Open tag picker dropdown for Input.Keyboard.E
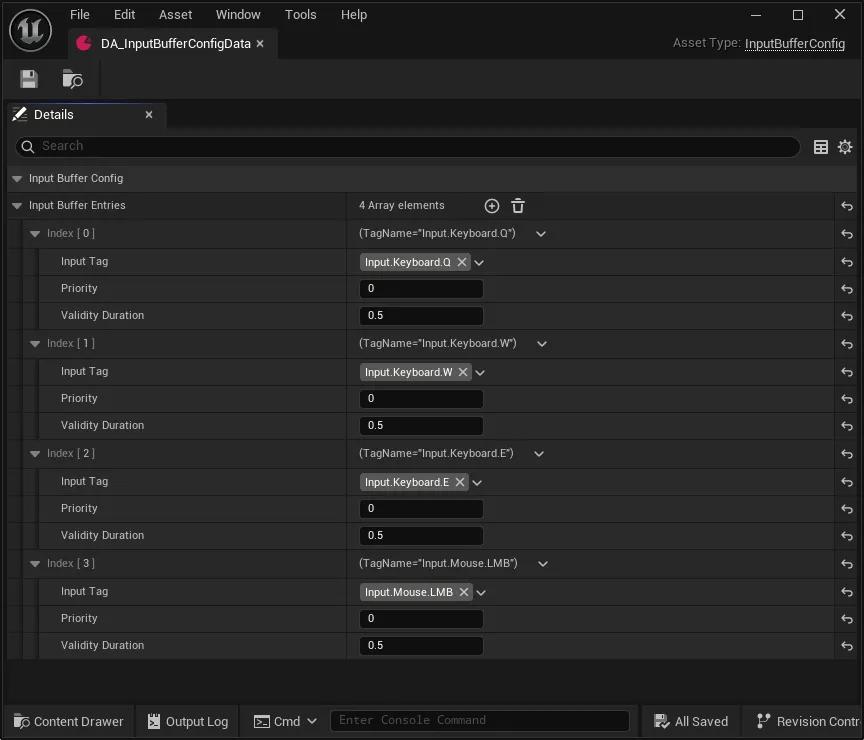Image resolution: width=864 pixels, height=740 pixels. tap(477, 483)
